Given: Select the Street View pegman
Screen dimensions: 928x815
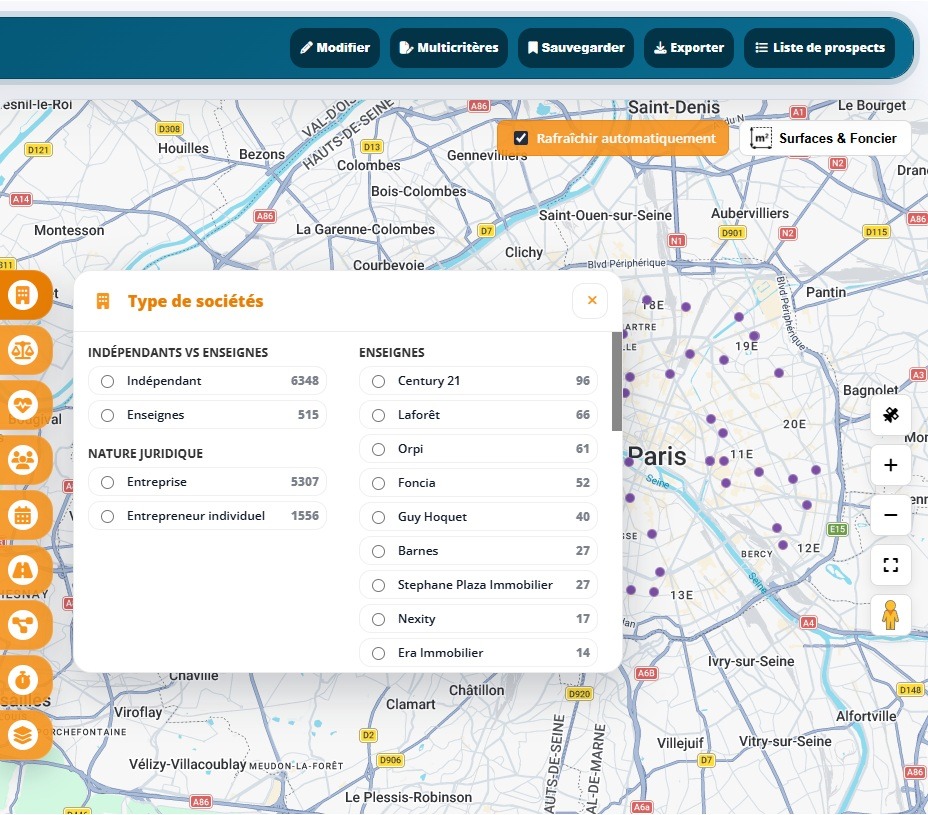Looking at the screenshot, I should [x=890, y=615].
